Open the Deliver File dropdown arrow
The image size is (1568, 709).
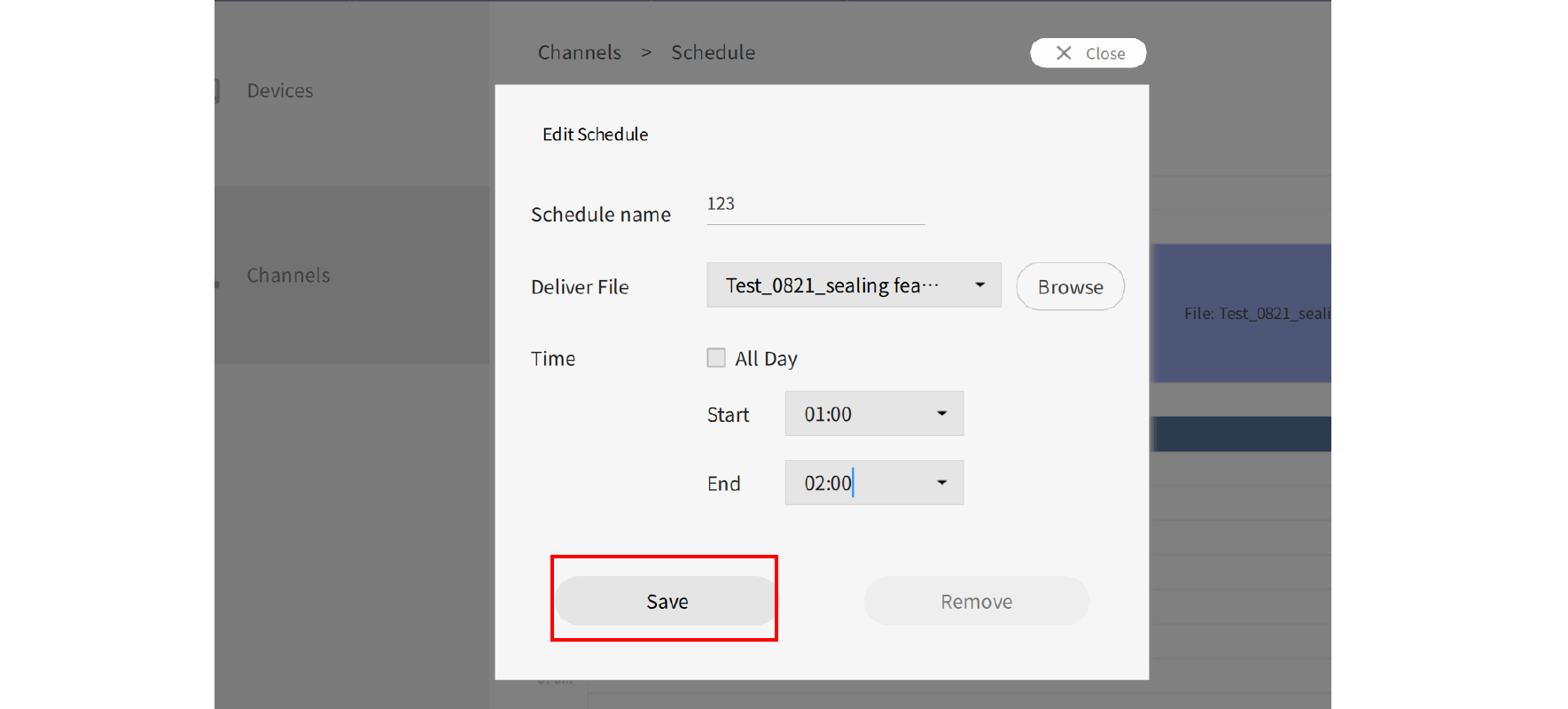point(979,285)
